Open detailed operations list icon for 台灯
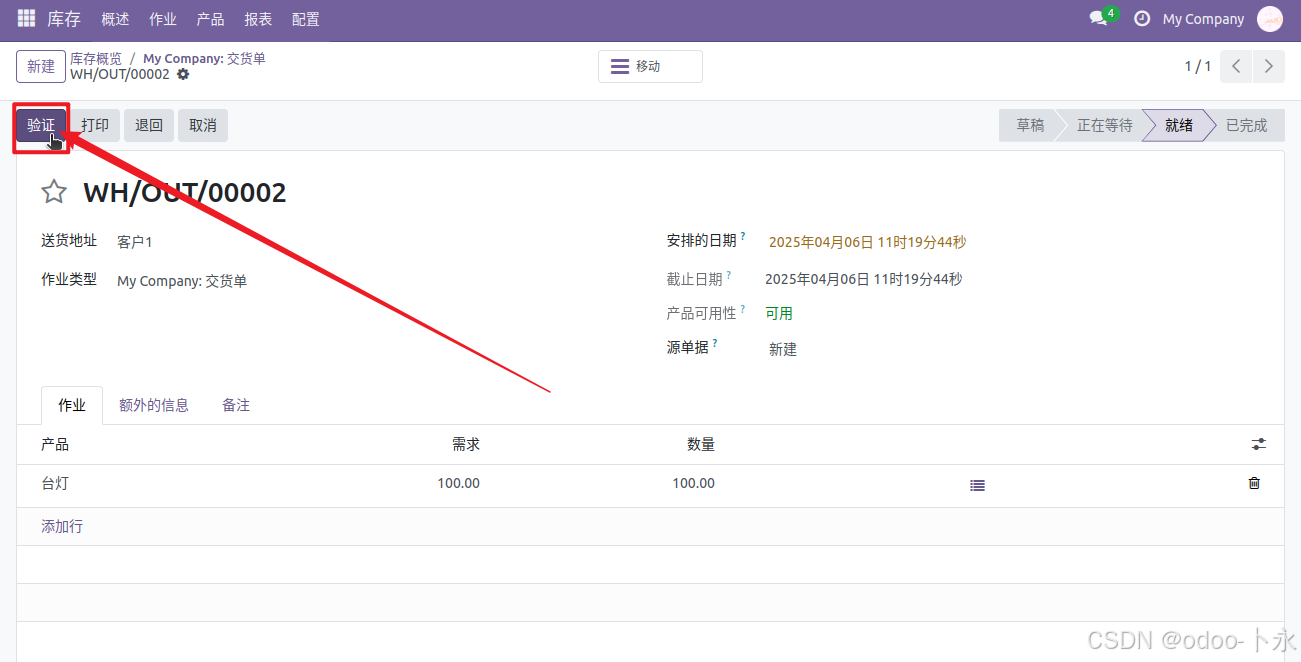 click(x=977, y=485)
